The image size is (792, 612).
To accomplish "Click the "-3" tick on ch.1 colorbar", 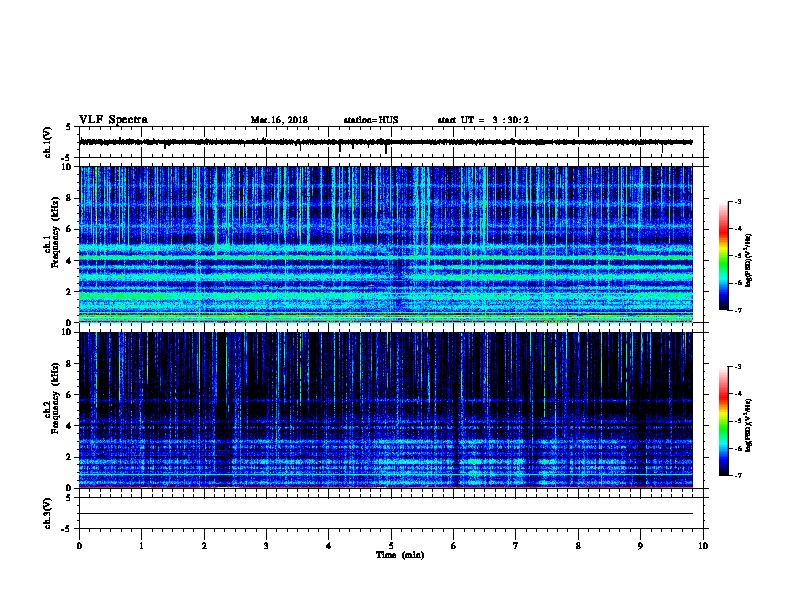I will click(x=738, y=202).
